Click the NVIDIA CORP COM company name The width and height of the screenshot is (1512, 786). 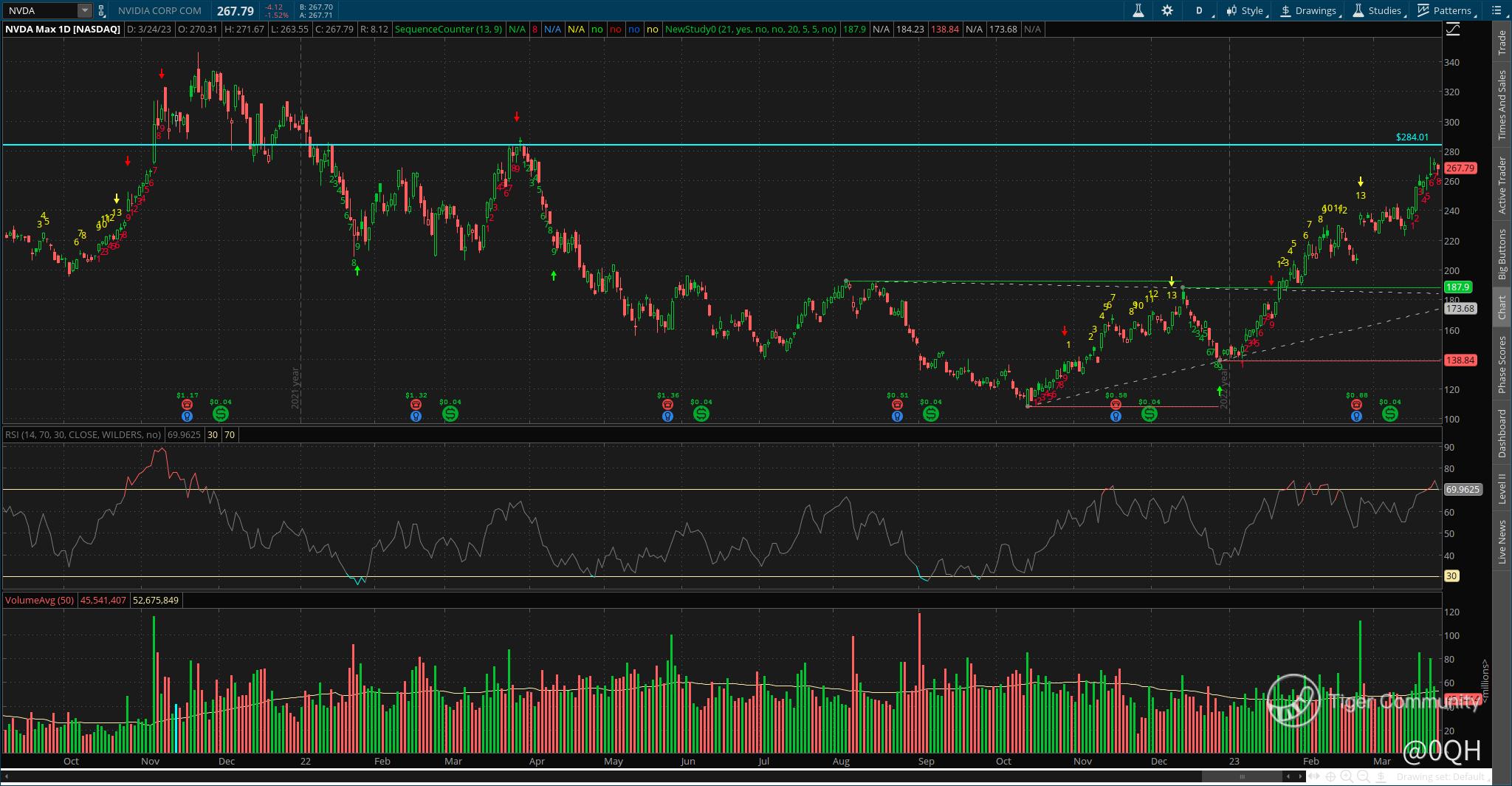click(159, 10)
